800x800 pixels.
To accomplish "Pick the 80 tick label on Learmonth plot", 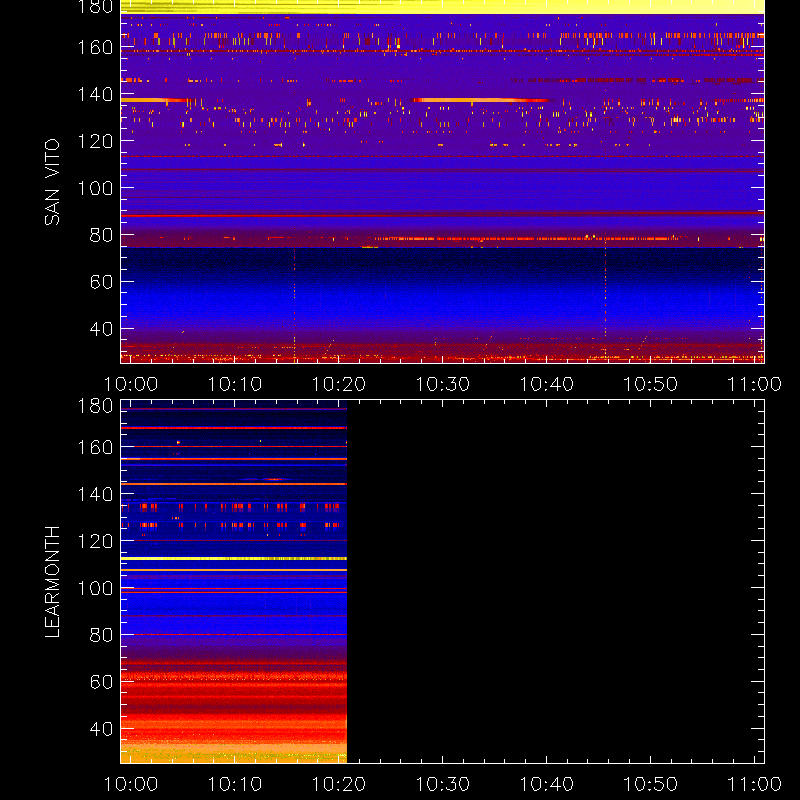I will tap(101, 635).
